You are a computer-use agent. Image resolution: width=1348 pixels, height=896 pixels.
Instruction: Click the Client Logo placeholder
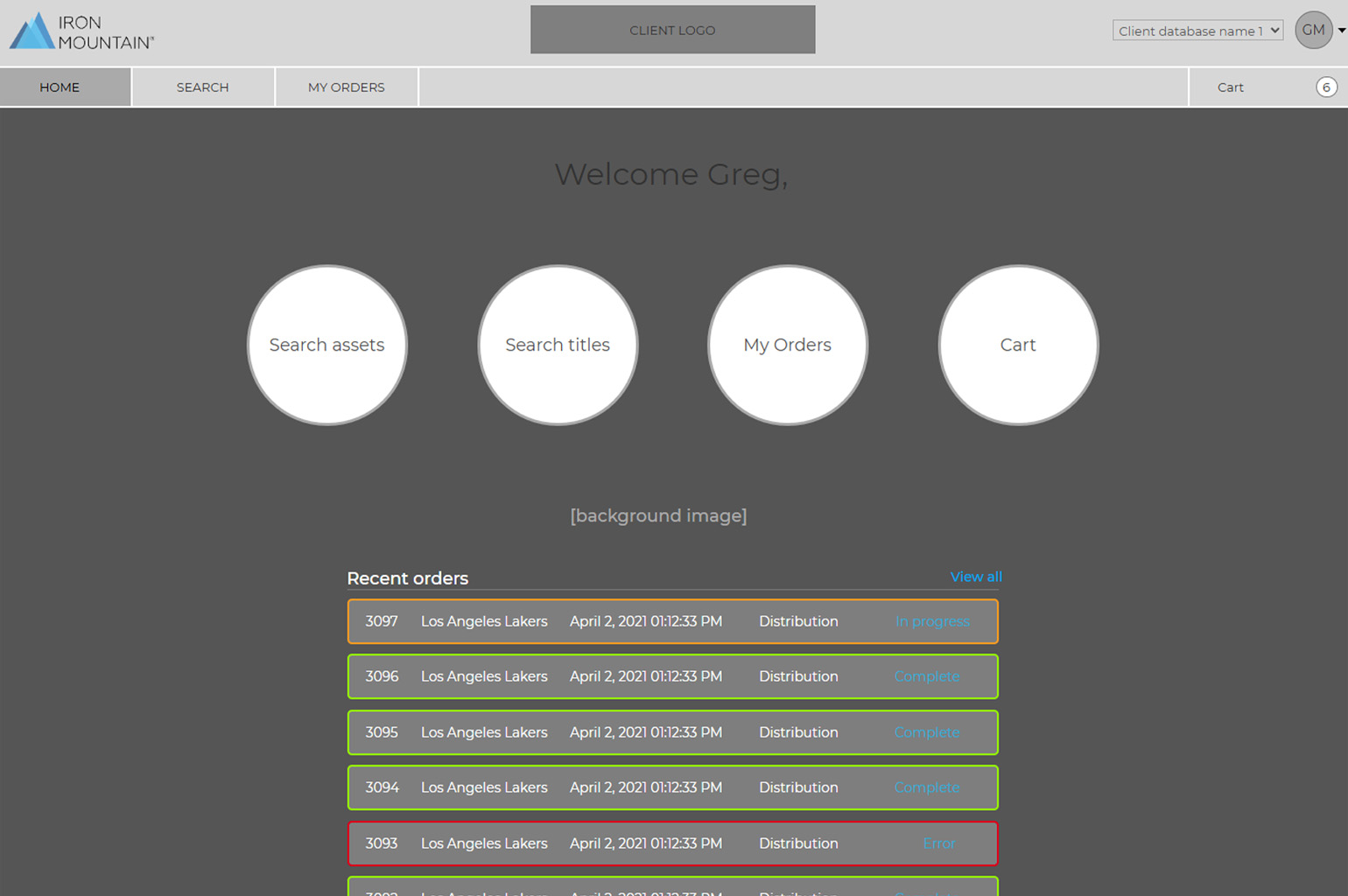pyautogui.click(x=672, y=31)
